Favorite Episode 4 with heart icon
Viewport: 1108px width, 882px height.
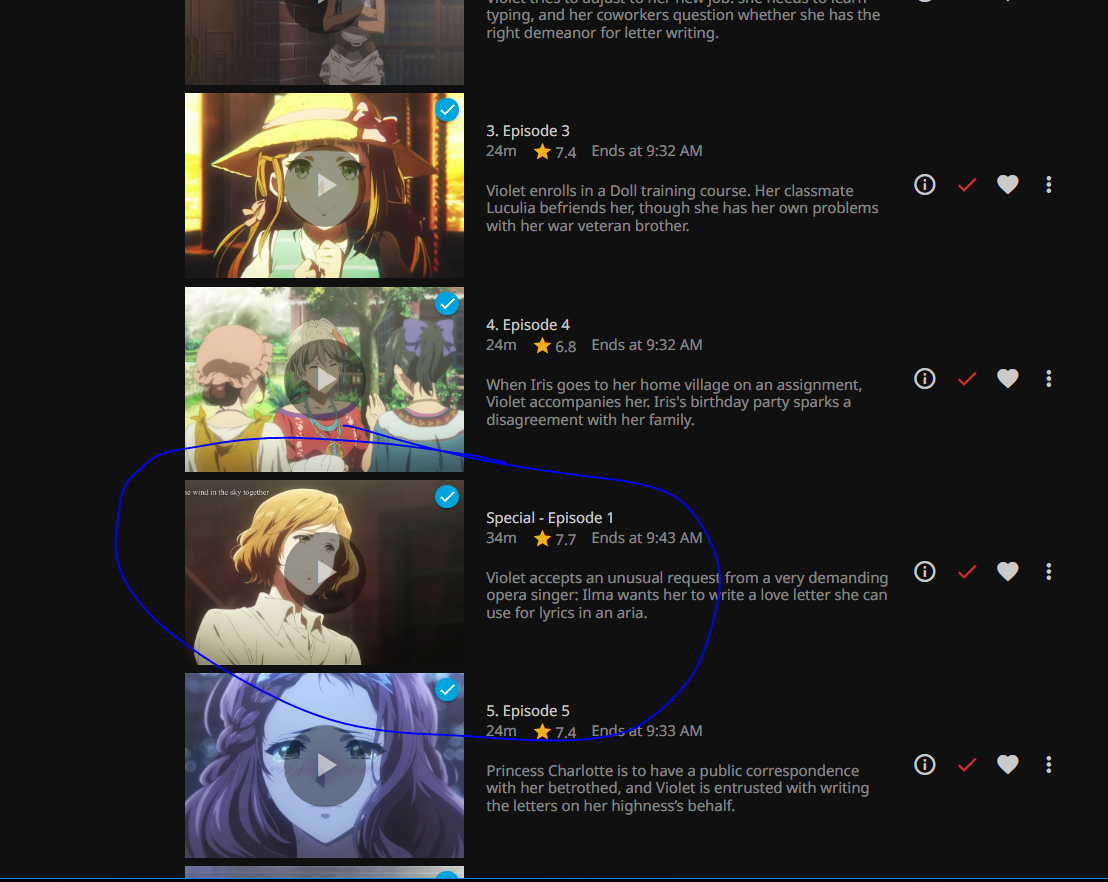coord(1008,379)
